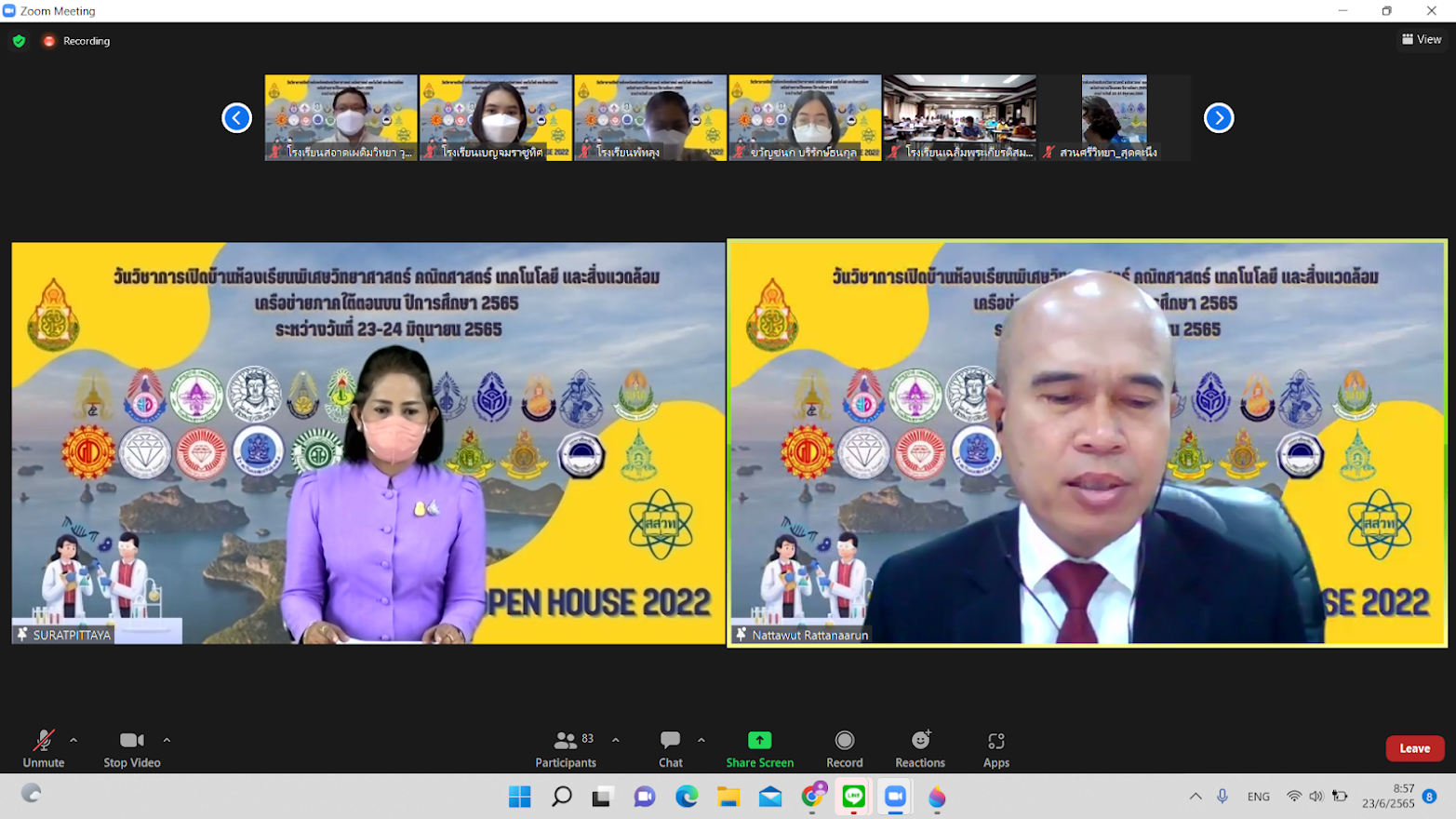Unmute the microphone
Image resolution: width=1456 pixels, height=819 pixels.
click(x=44, y=748)
